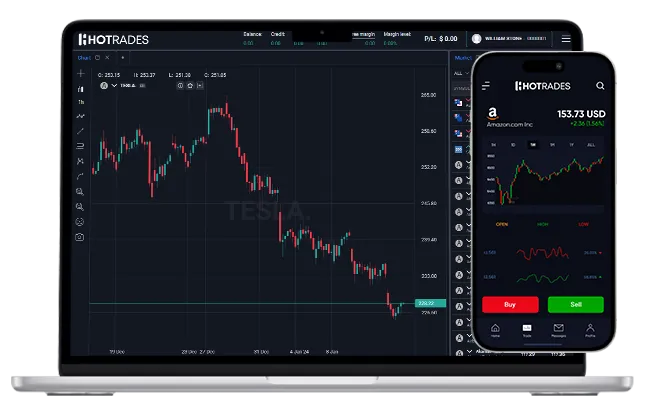
Task: Select the ALL time range on phone chart
Action: [x=591, y=144]
